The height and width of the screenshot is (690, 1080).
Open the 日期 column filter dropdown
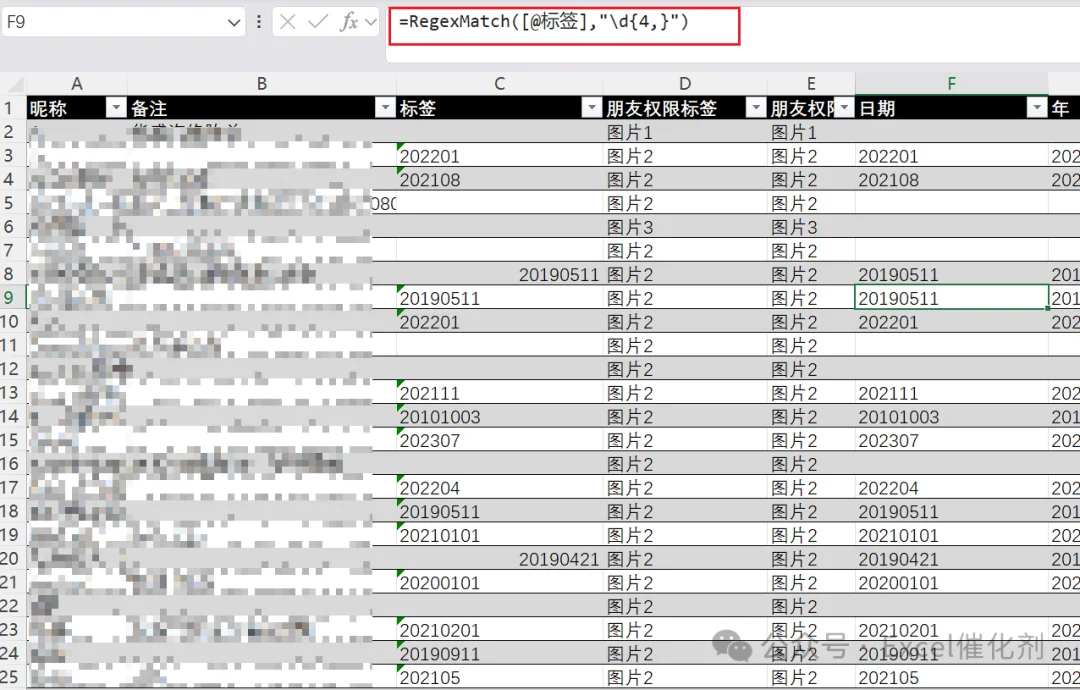[1037, 107]
